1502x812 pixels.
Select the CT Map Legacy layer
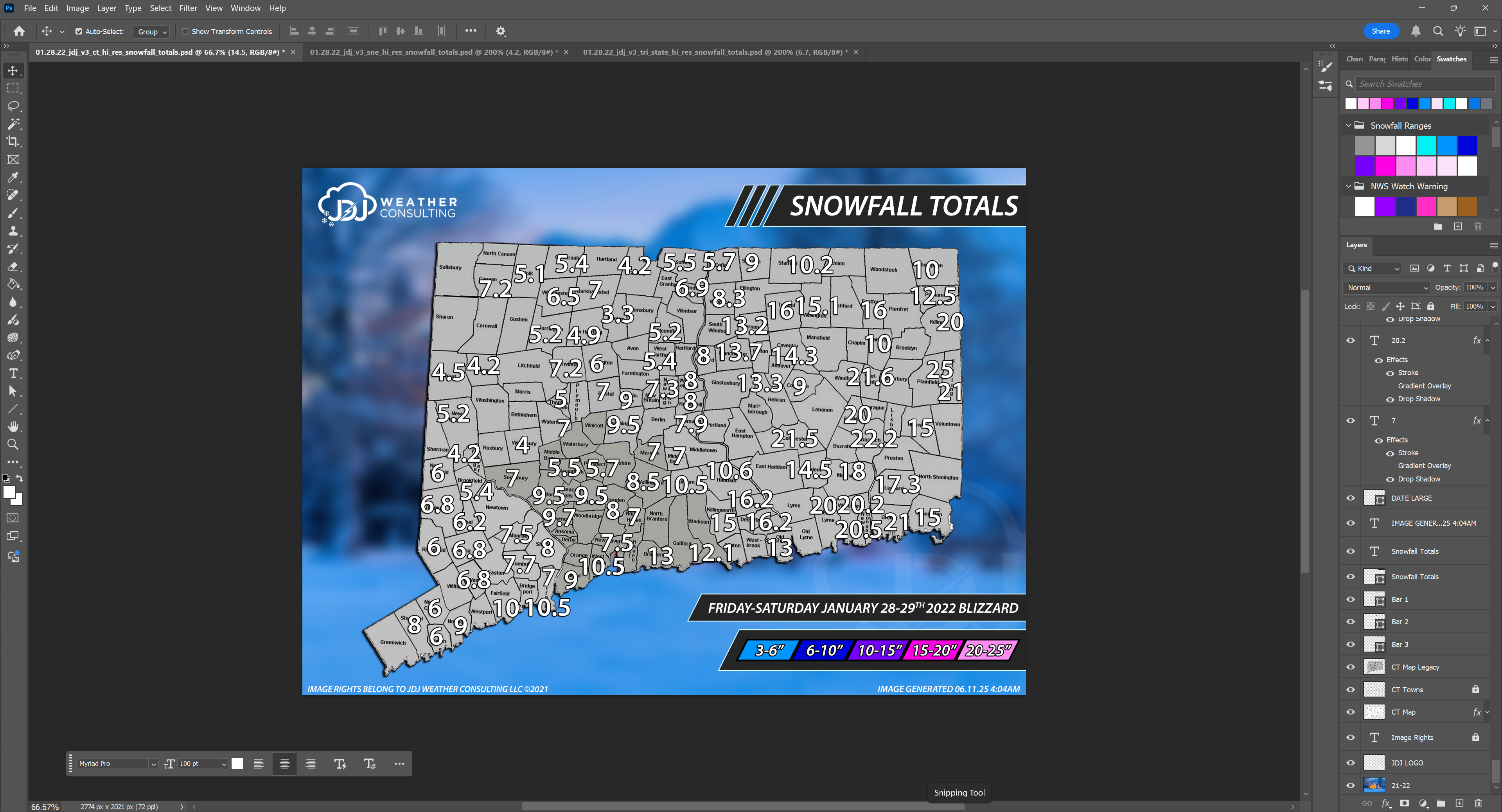pyautogui.click(x=1415, y=667)
